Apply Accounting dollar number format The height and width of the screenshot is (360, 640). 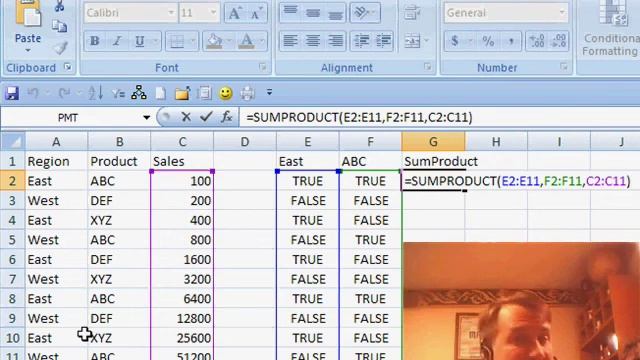454,41
